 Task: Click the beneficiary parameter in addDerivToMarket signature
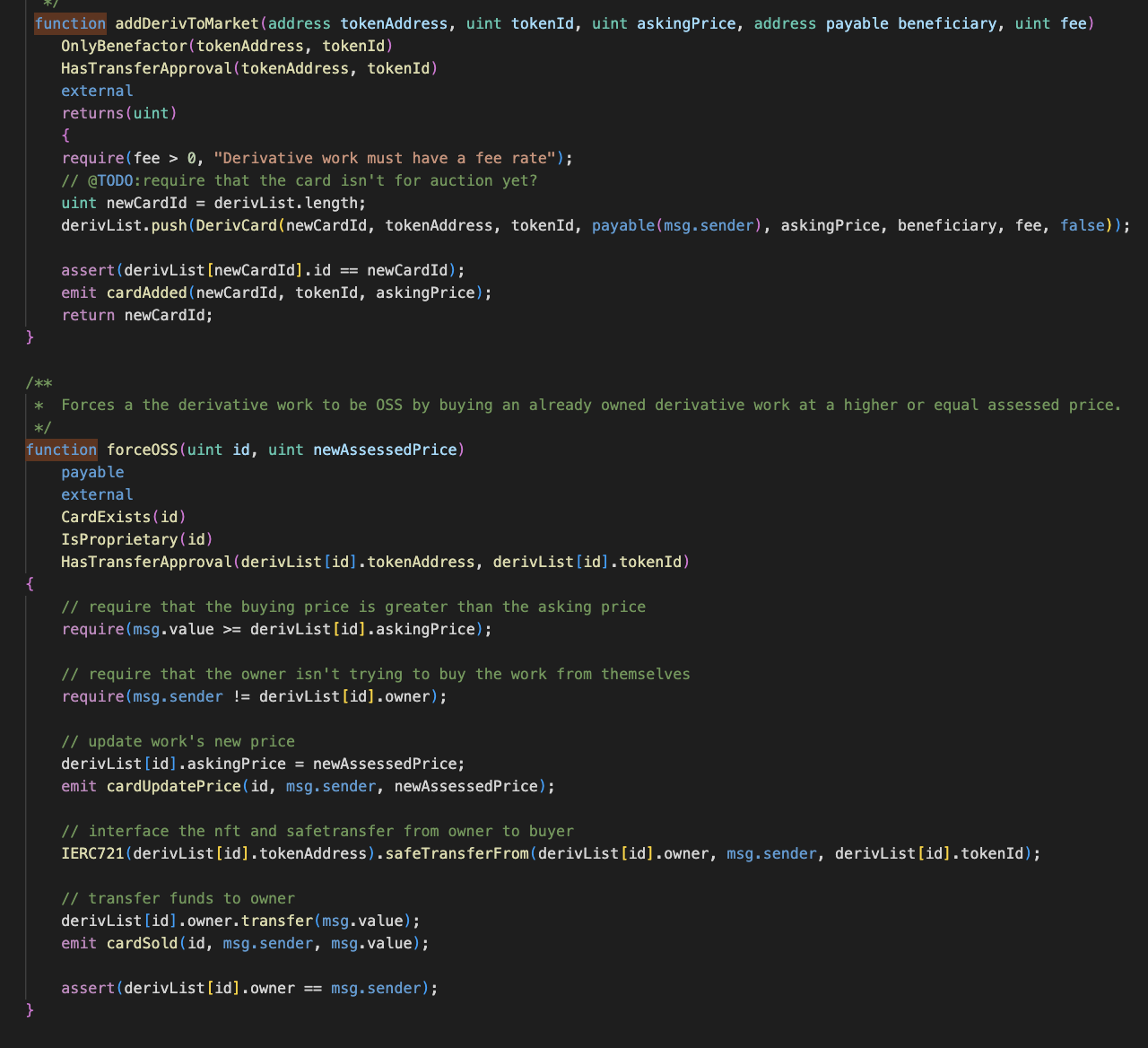[x=947, y=23]
